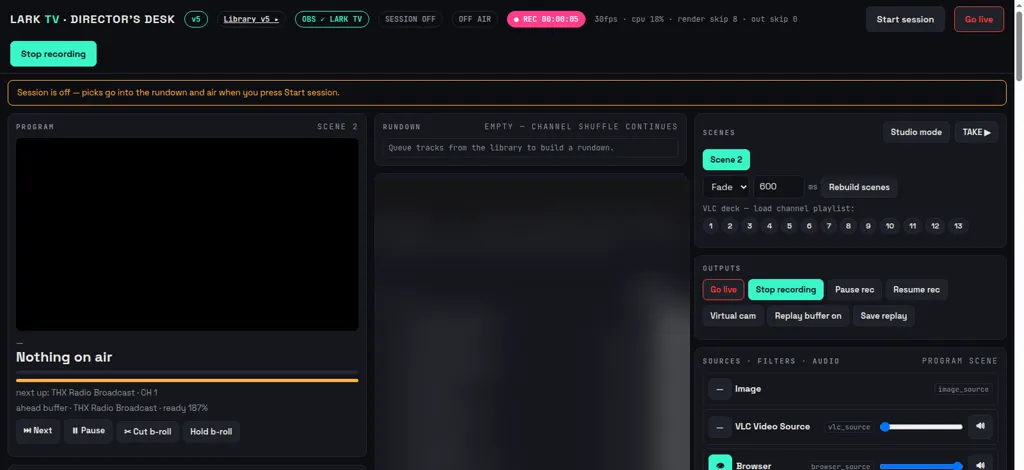Screen dimensions: 1024x470
Task: Load channel playlist 10
Action: [x=889, y=226]
